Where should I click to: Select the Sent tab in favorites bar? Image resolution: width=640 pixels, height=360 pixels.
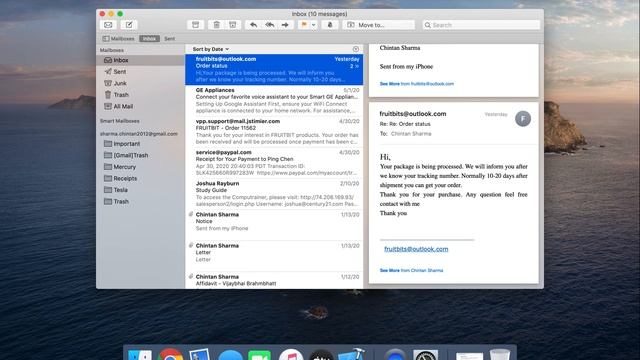tap(169, 38)
